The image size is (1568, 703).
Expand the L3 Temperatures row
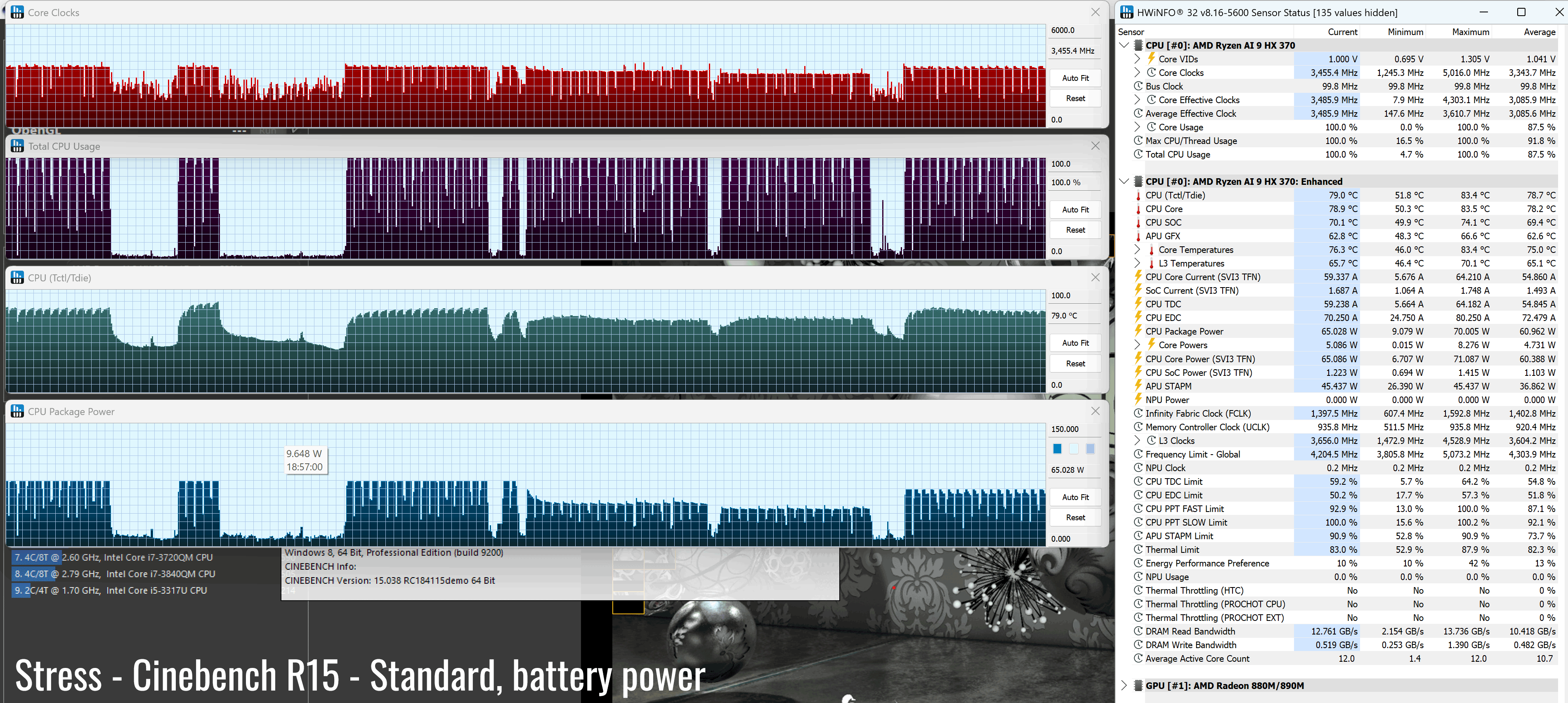pos(1137,264)
